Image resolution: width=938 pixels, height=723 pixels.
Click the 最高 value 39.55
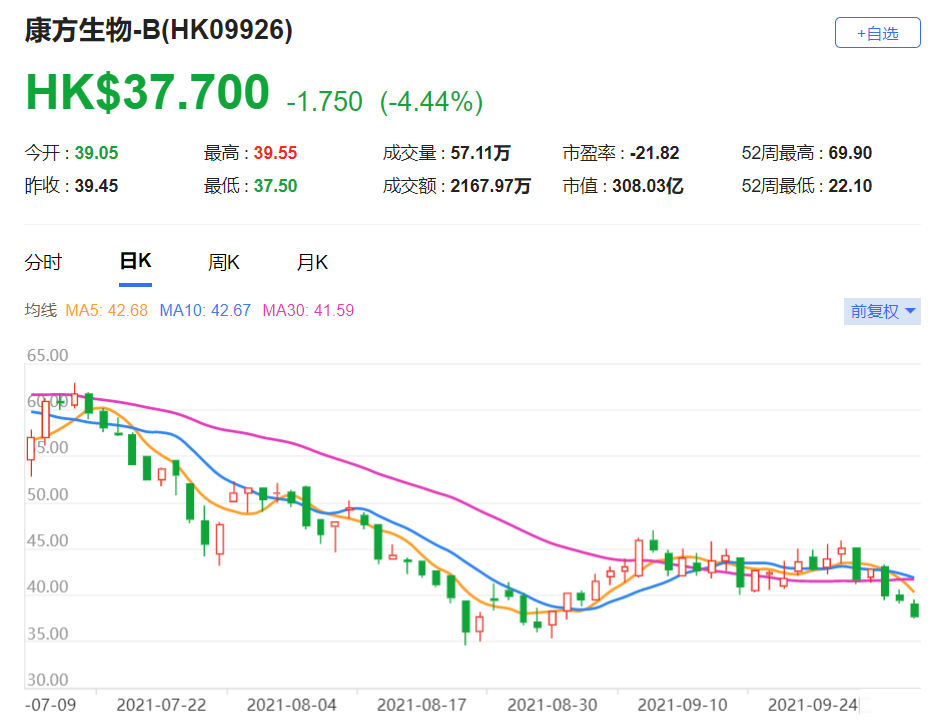(275, 152)
